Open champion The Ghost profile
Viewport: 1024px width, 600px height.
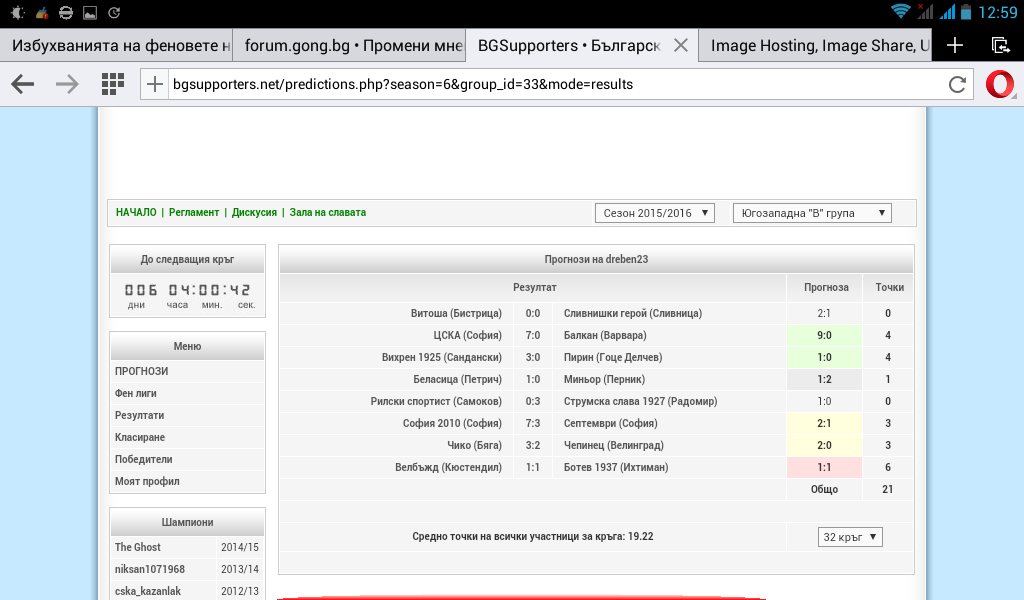click(x=138, y=547)
